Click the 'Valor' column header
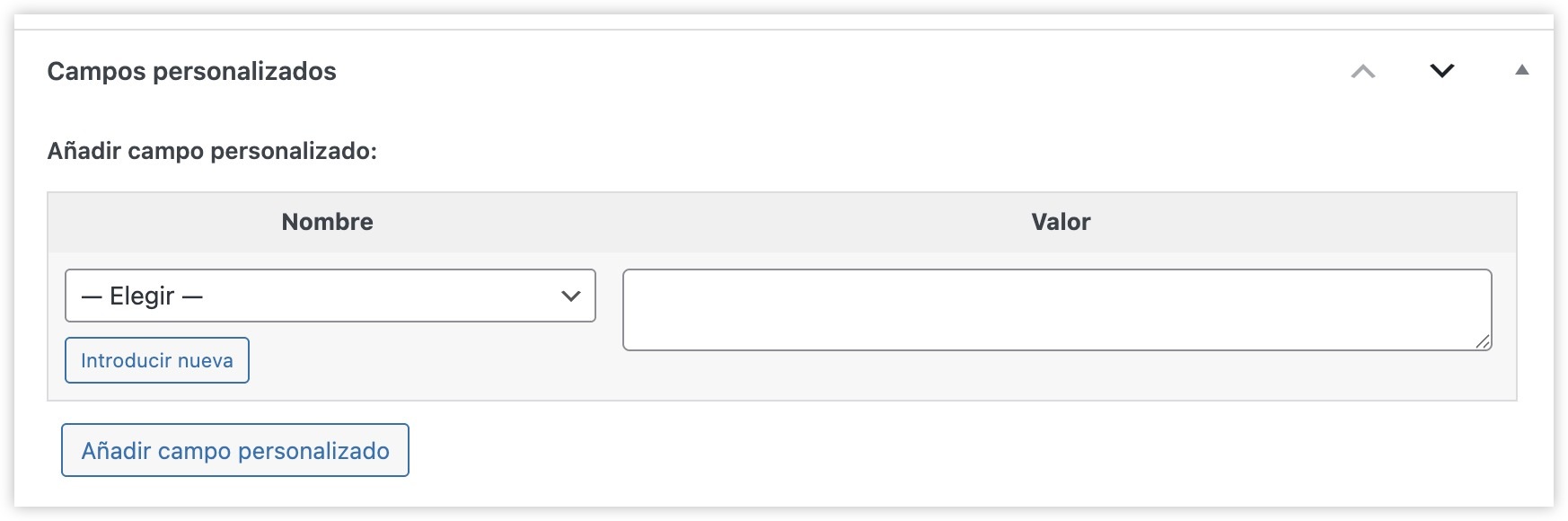This screenshot has width=1568, height=521. [1061, 222]
